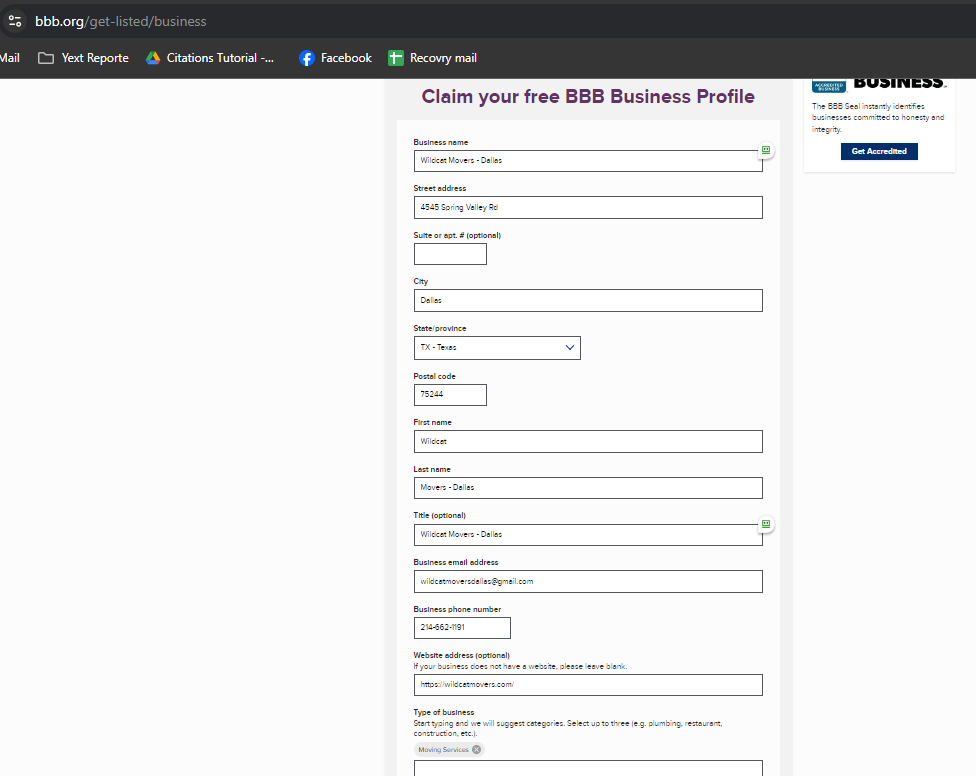Focus the City input field

[588, 301]
